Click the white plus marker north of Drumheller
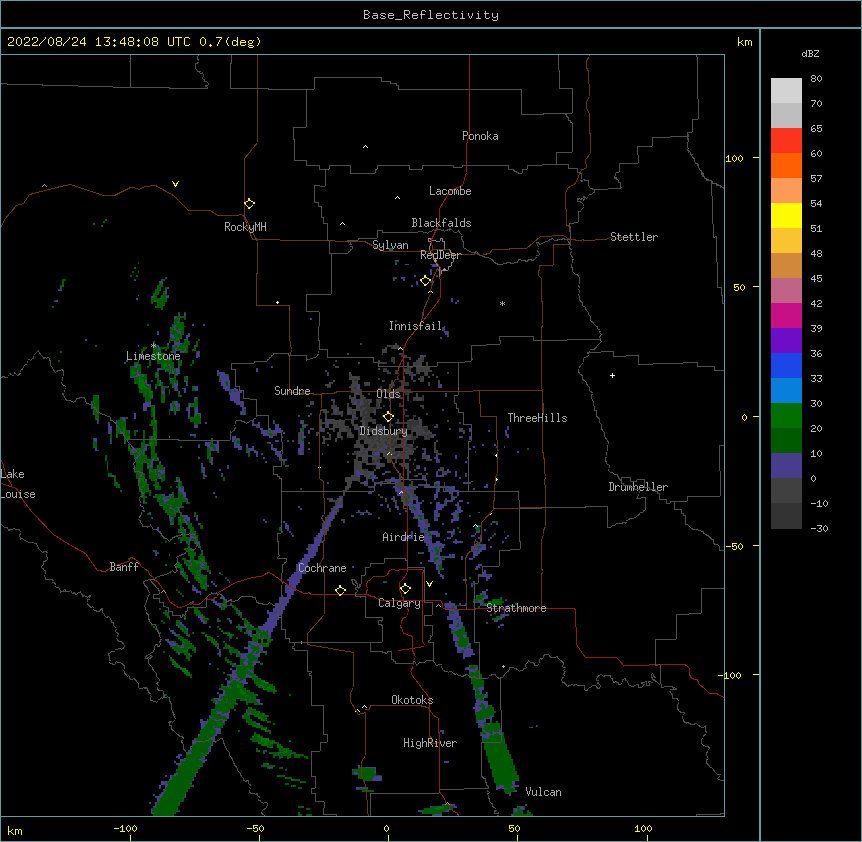This screenshot has width=862, height=842. [612, 375]
